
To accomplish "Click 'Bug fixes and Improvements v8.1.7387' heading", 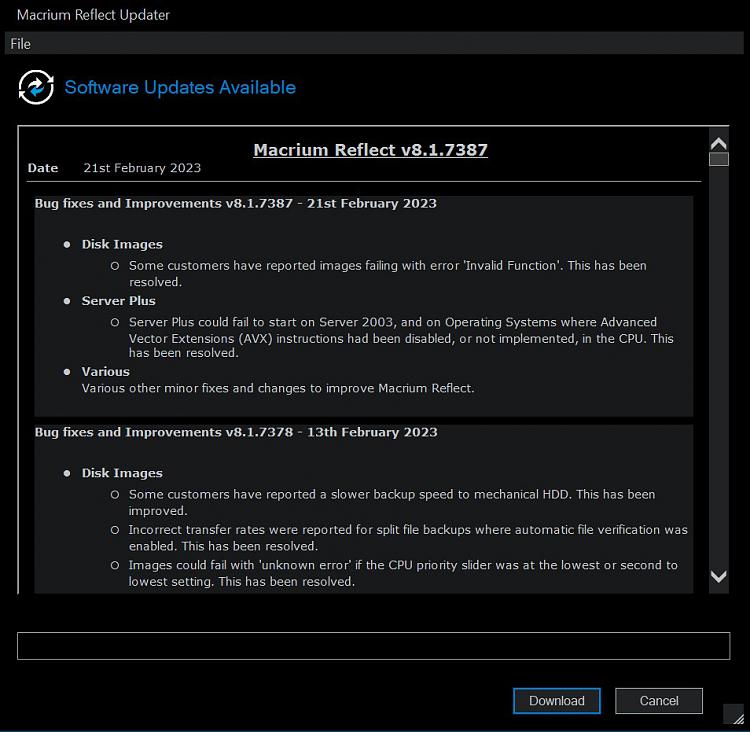I will click(235, 204).
